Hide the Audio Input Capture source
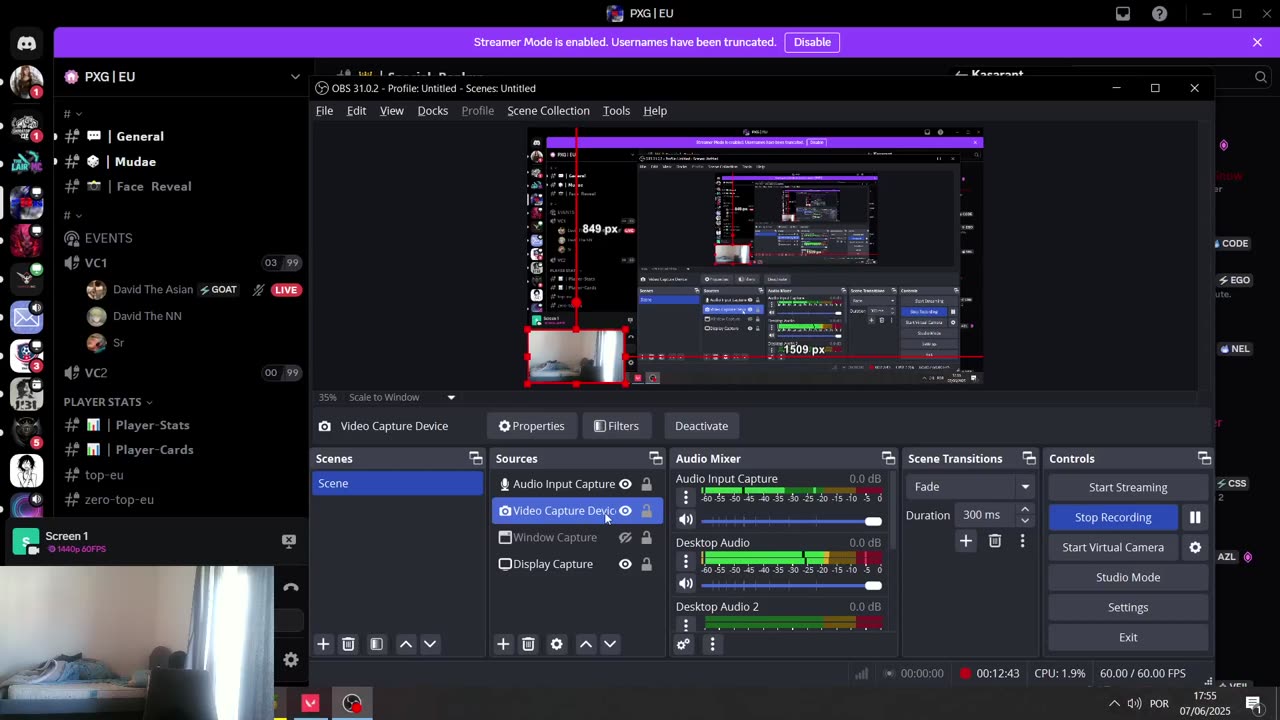The height and width of the screenshot is (720, 1280). tap(625, 484)
